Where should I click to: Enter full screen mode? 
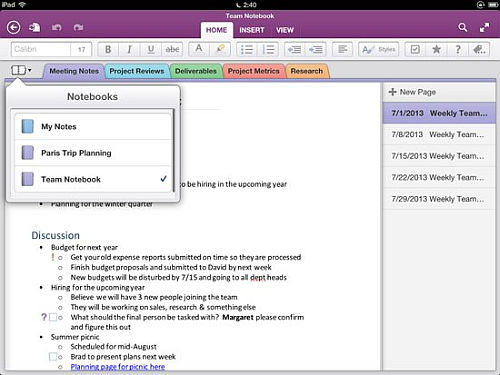485,27
